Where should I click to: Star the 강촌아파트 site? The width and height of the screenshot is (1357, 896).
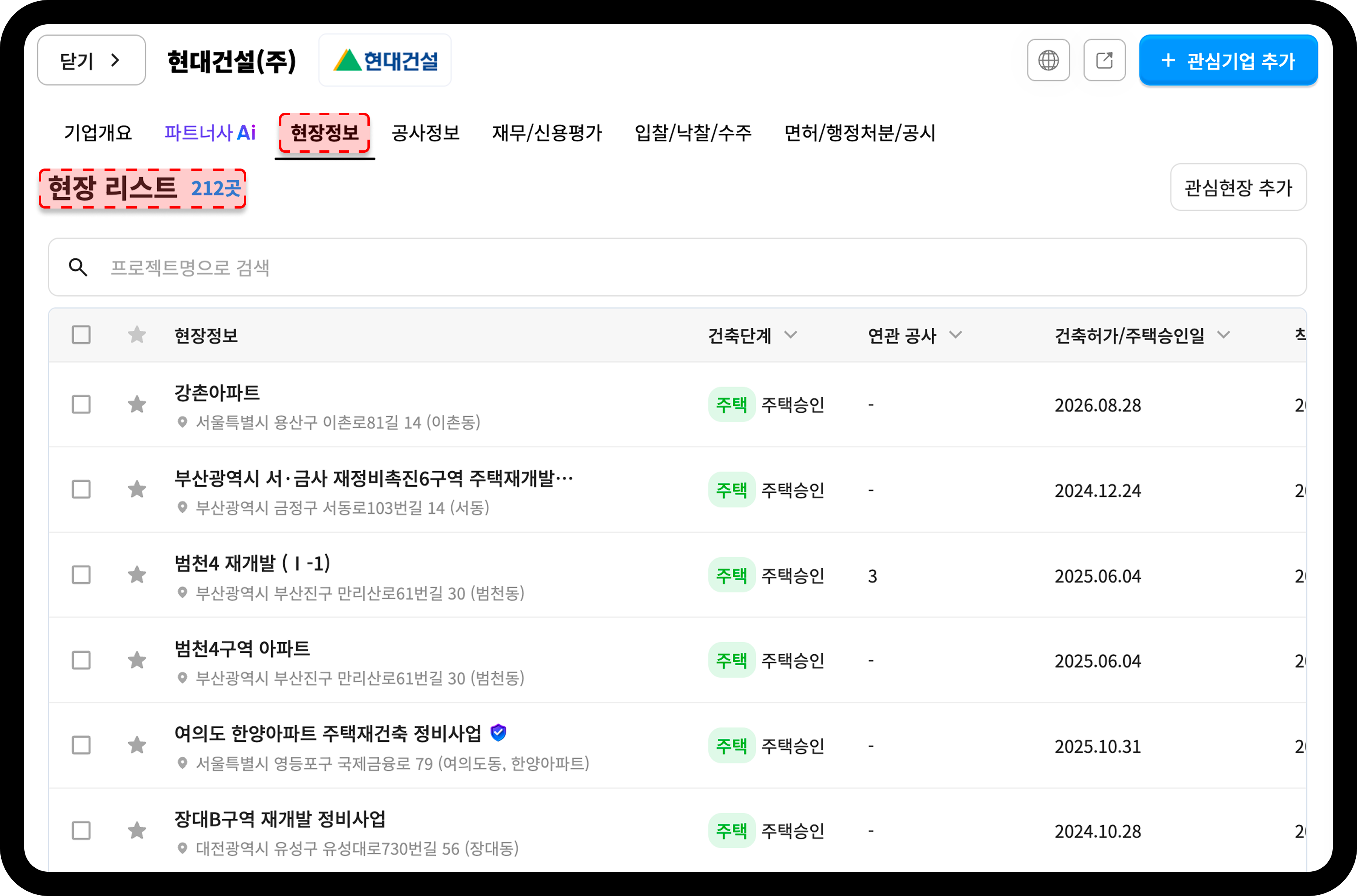point(137,405)
